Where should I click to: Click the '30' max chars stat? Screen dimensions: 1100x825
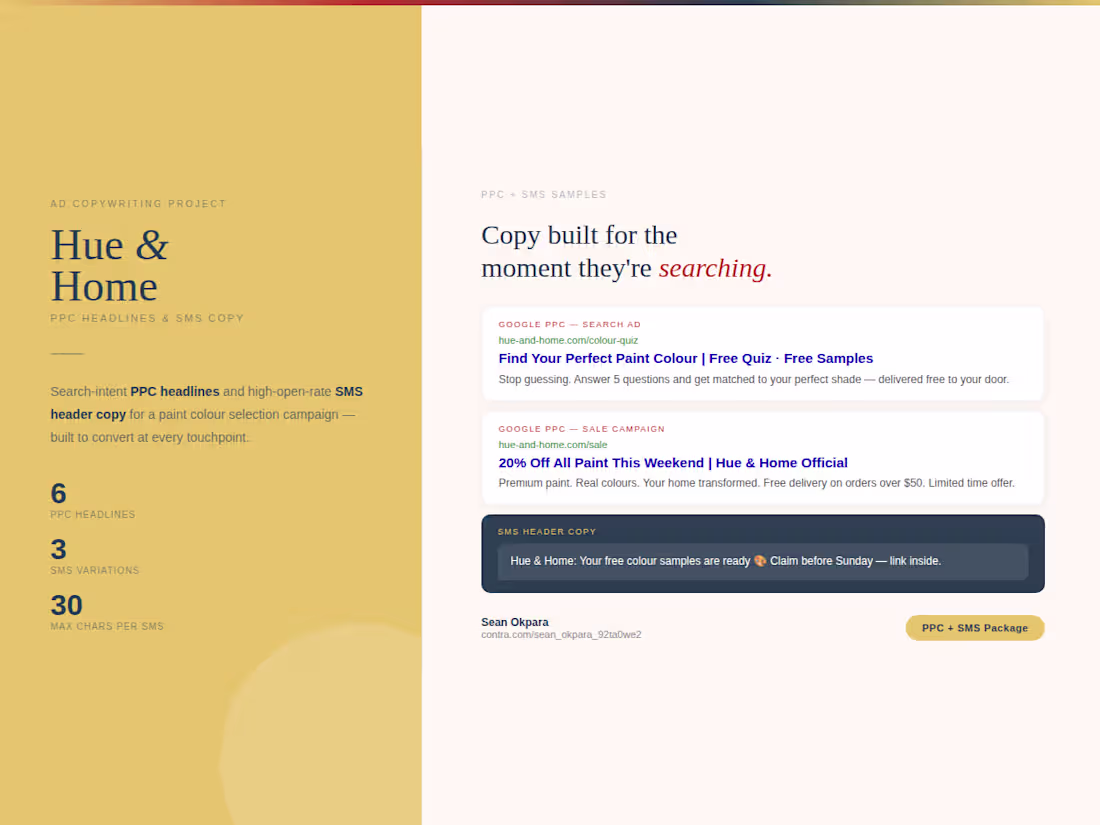pos(67,605)
